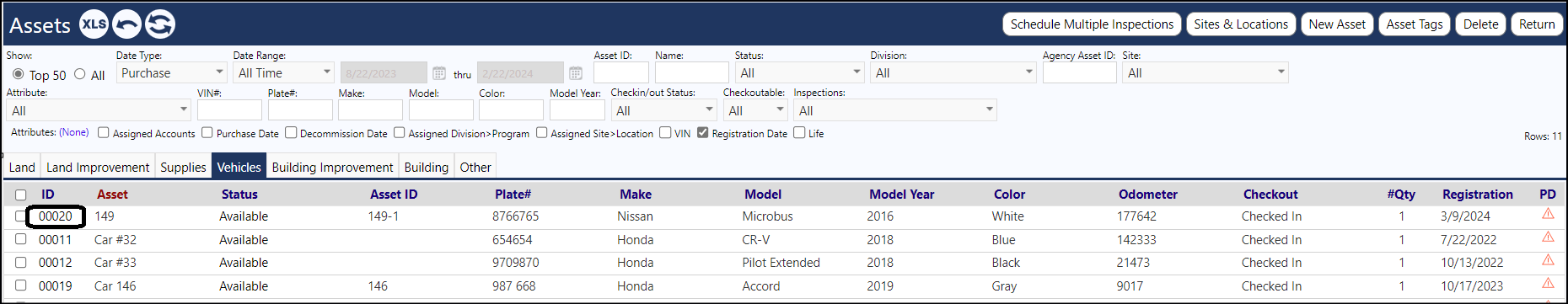Viewport: 1568px width, 304px height.
Task: Click the (None) attributes link
Action: [74, 132]
